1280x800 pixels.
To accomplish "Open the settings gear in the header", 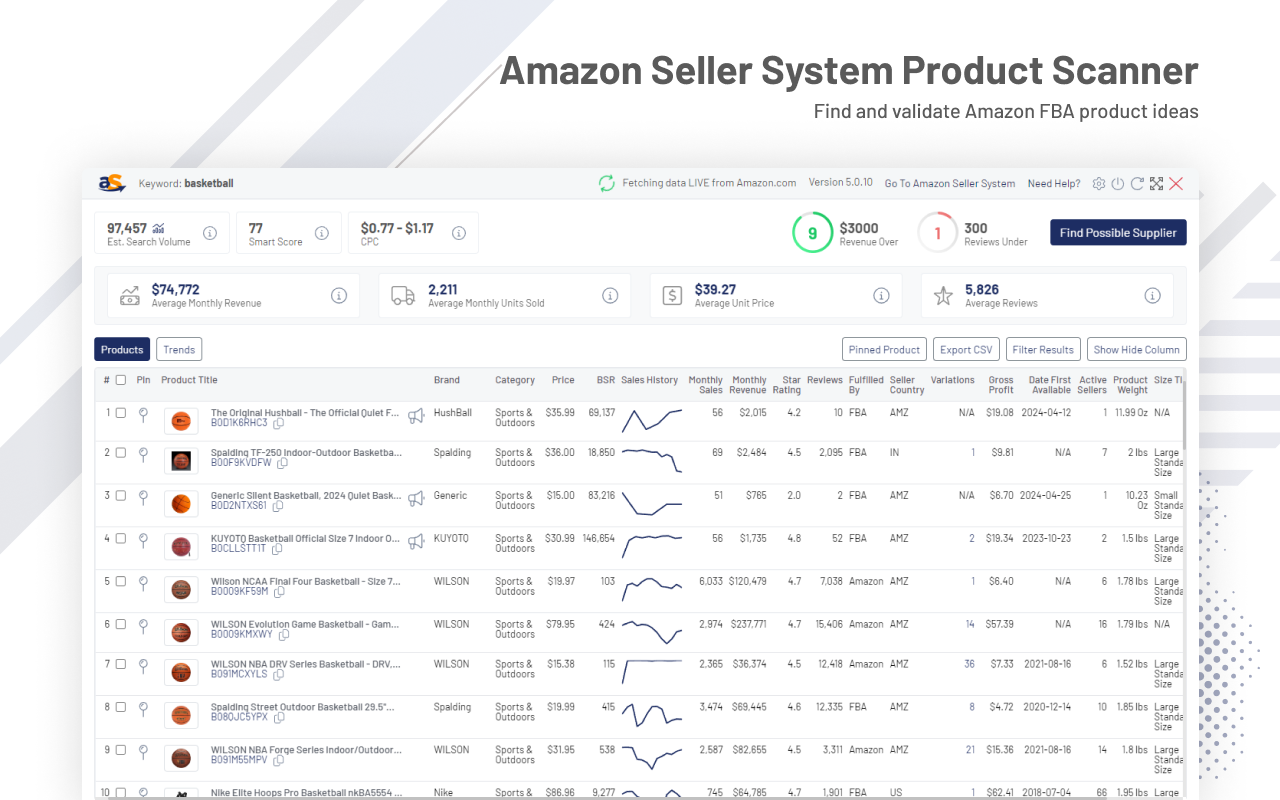I will click(x=1098, y=184).
